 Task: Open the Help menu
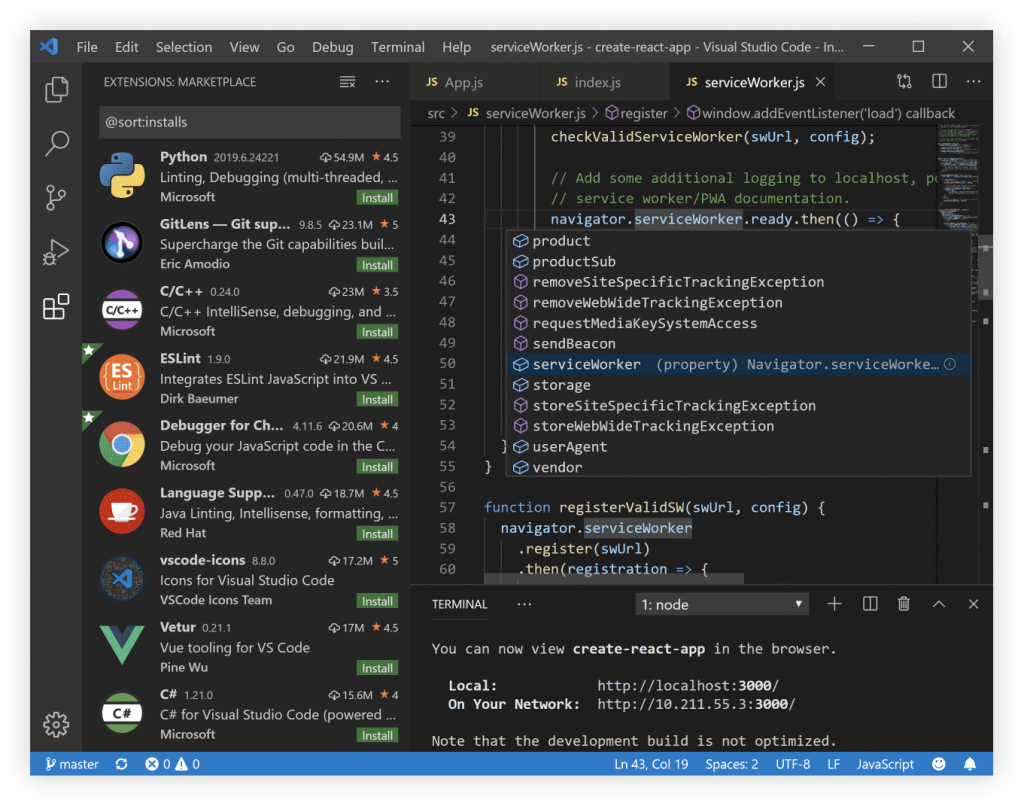pyautogui.click(x=456, y=47)
